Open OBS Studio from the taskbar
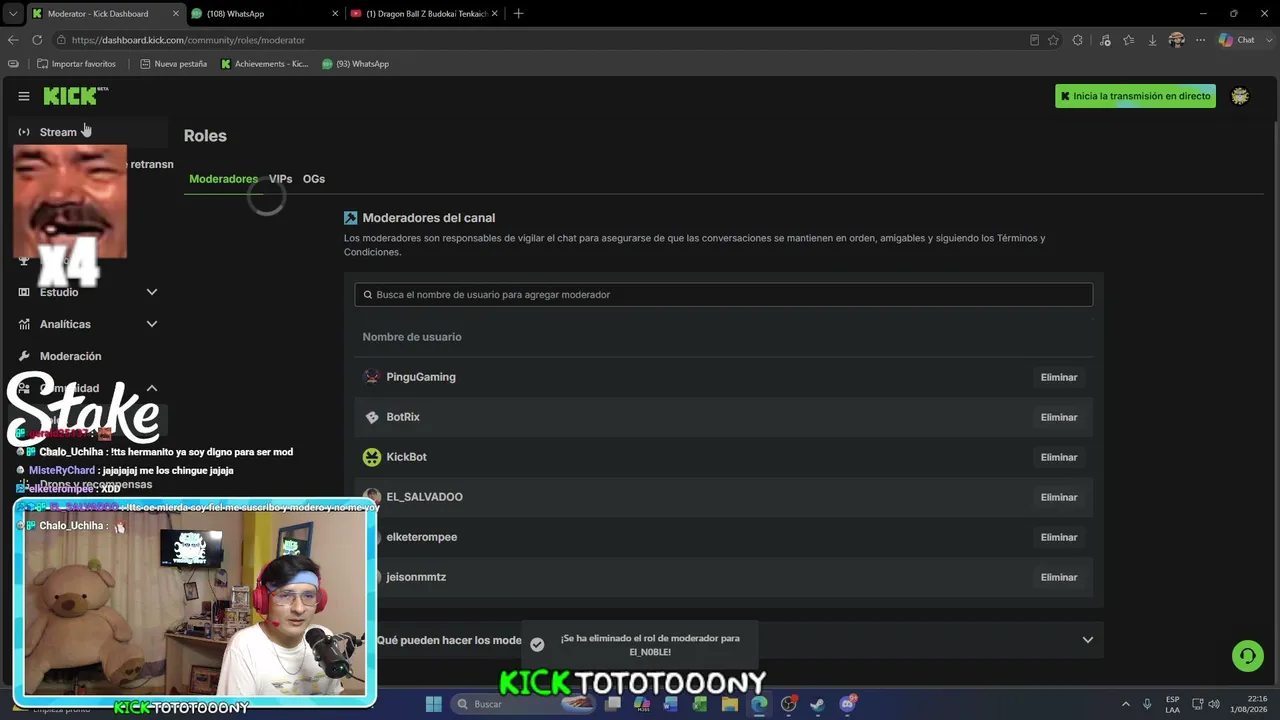This screenshot has width=1280, height=720. tap(788, 704)
